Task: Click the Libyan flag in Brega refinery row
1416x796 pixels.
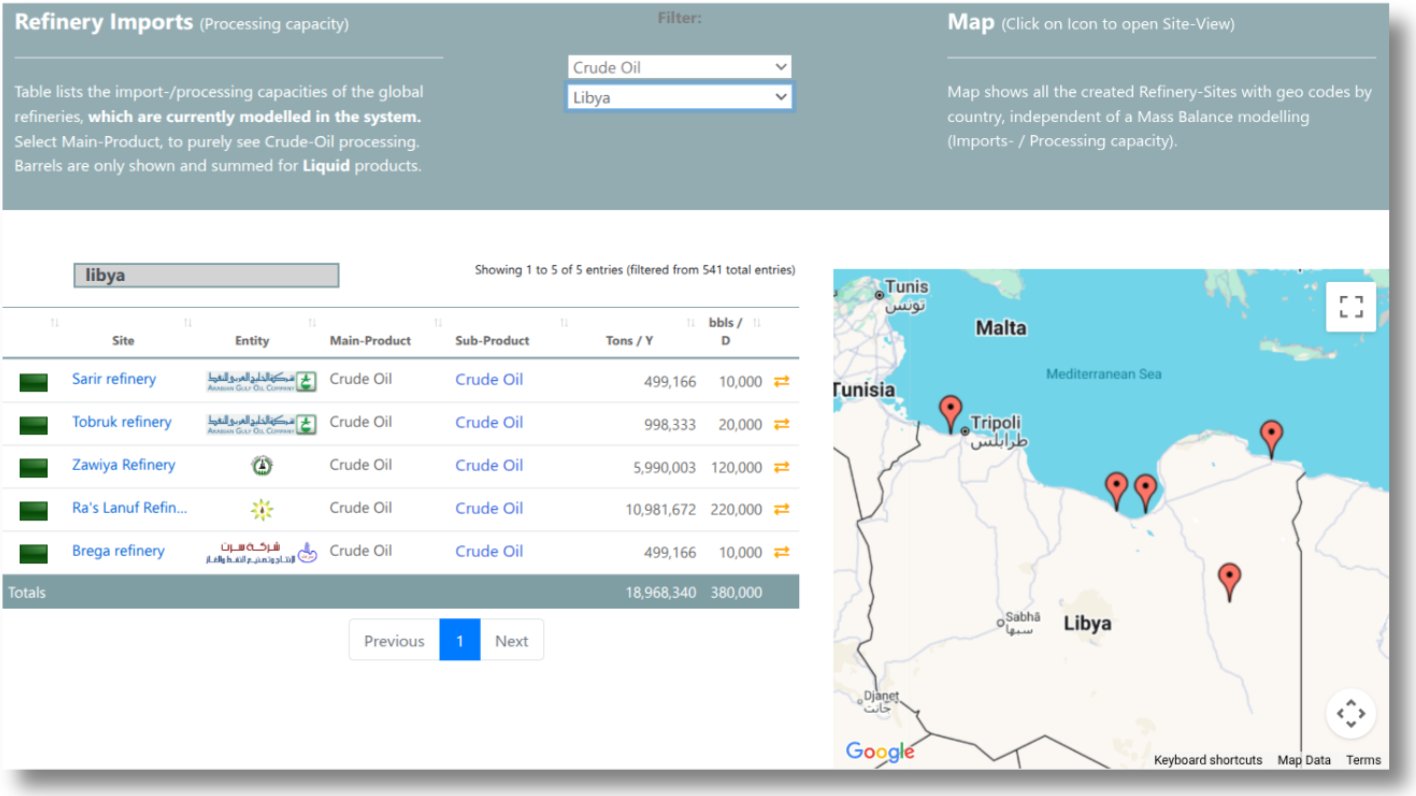Action: [x=33, y=553]
